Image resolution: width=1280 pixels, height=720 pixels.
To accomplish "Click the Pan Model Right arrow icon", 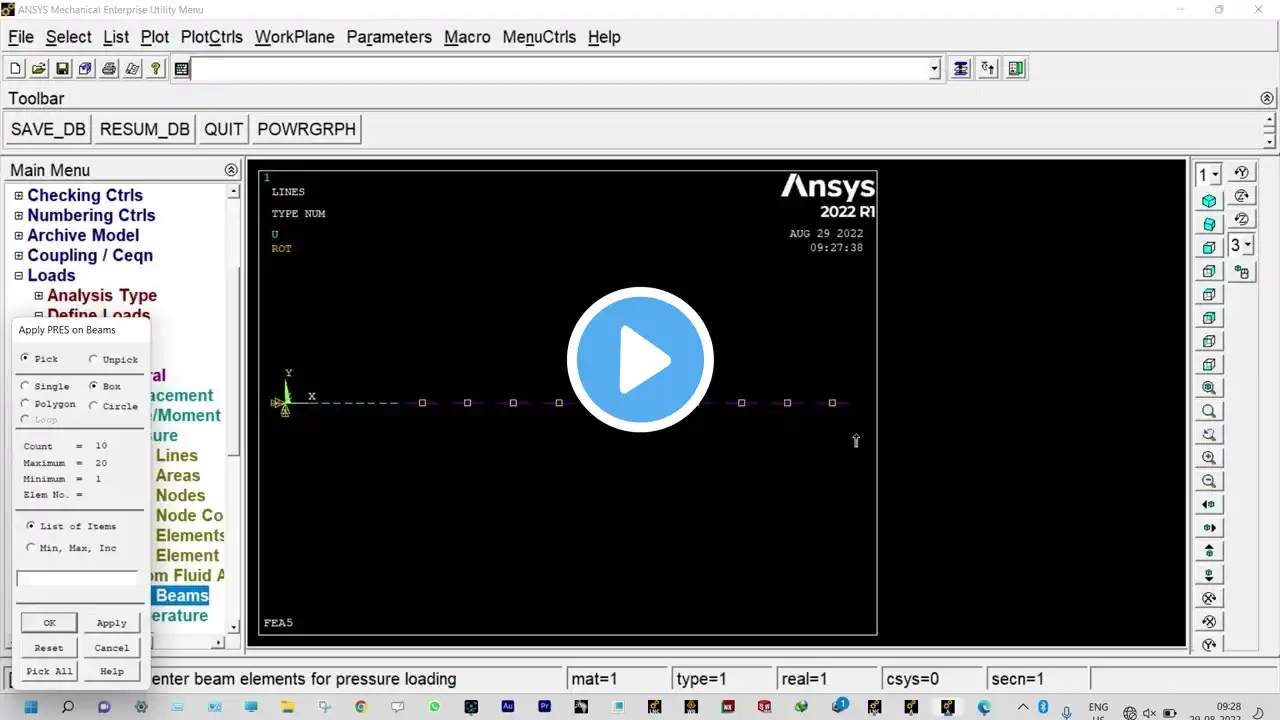I will [1209, 528].
